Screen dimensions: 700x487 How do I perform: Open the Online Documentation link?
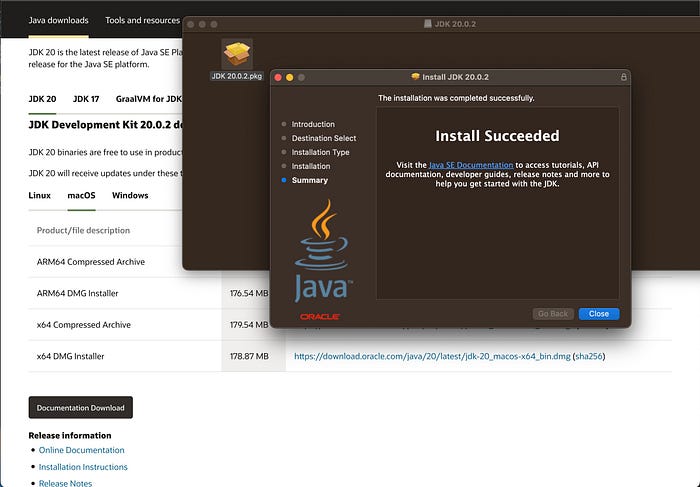[x=82, y=450]
